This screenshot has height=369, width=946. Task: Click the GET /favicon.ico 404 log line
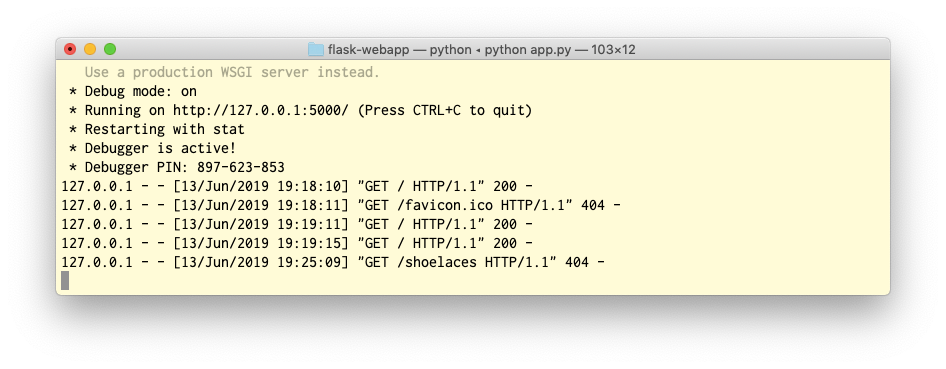coord(341,205)
